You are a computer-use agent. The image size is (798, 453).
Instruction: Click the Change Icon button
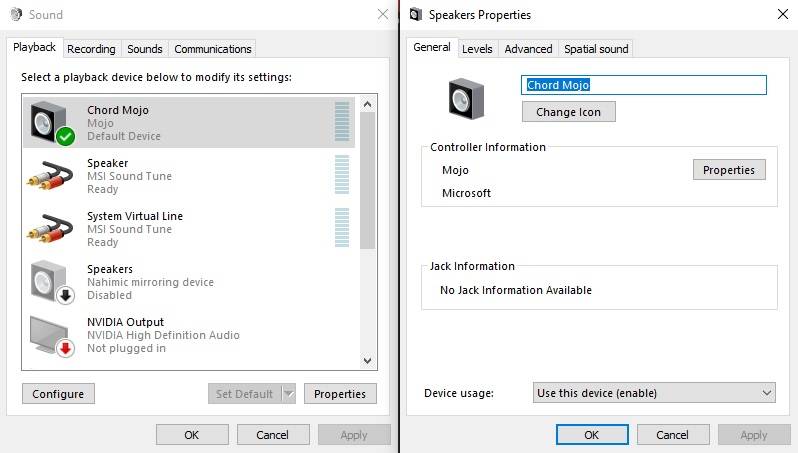pos(568,112)
